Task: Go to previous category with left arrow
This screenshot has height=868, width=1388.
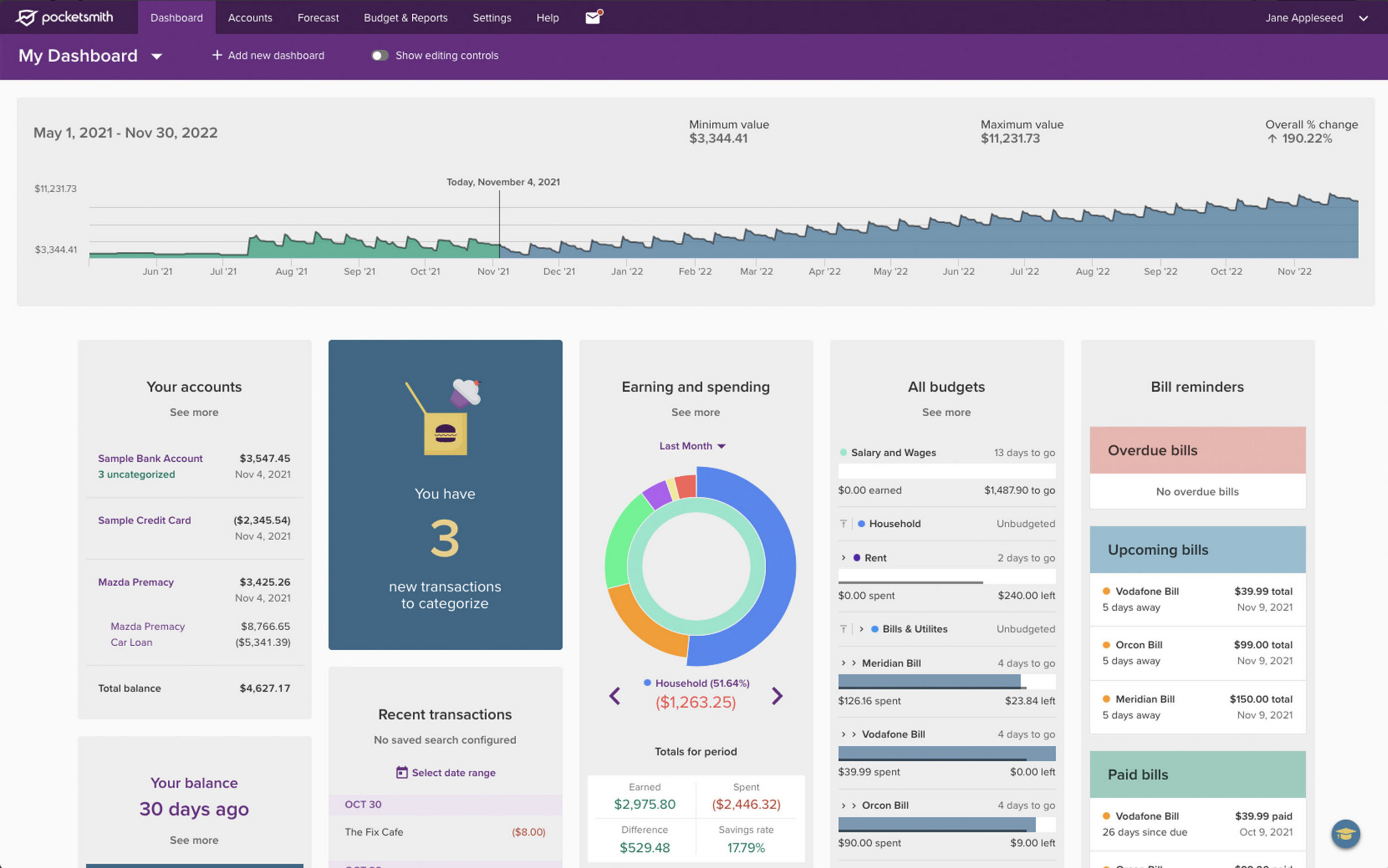Action: pos(615,696)
